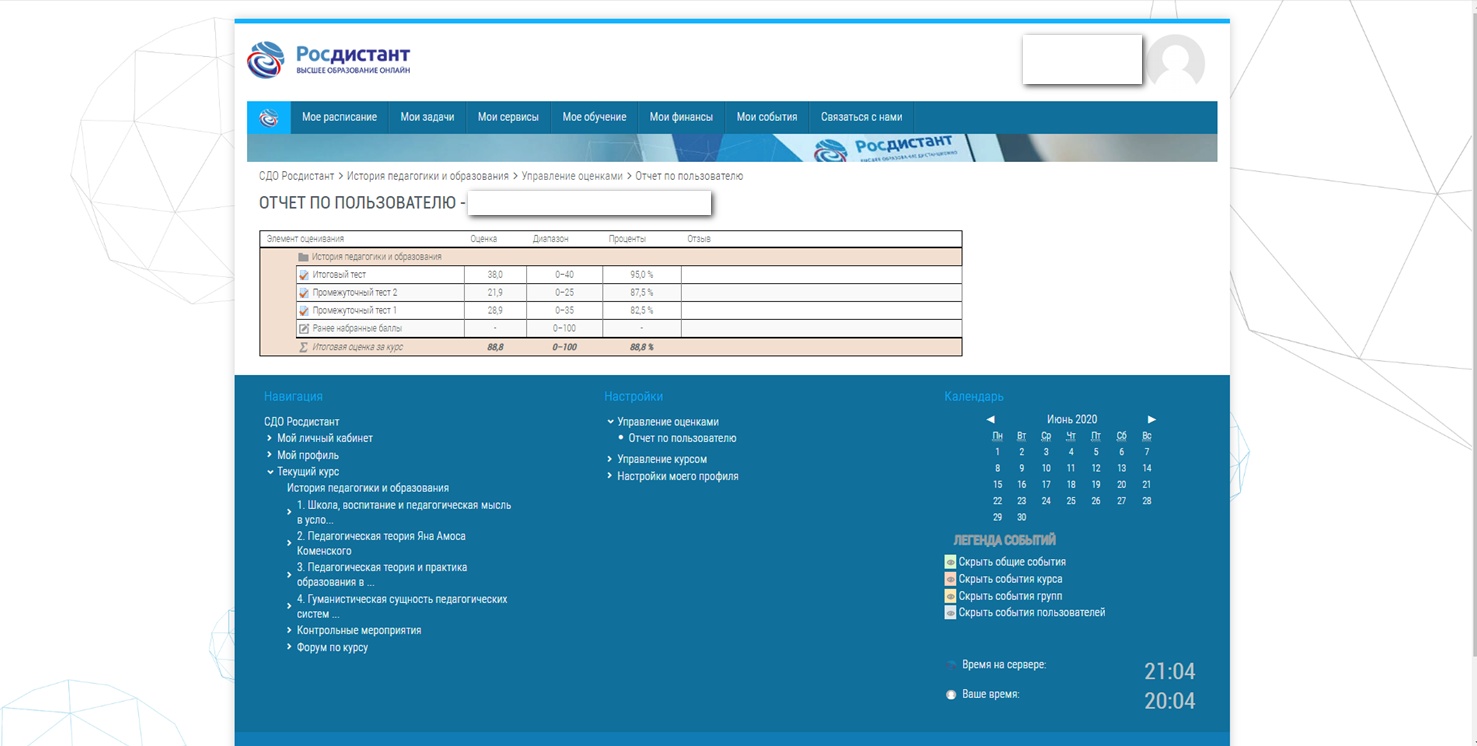Expand Управление курсом in settings
Image resolution: width=1477 pixels, height=746 pixels.
pos(610,459)
